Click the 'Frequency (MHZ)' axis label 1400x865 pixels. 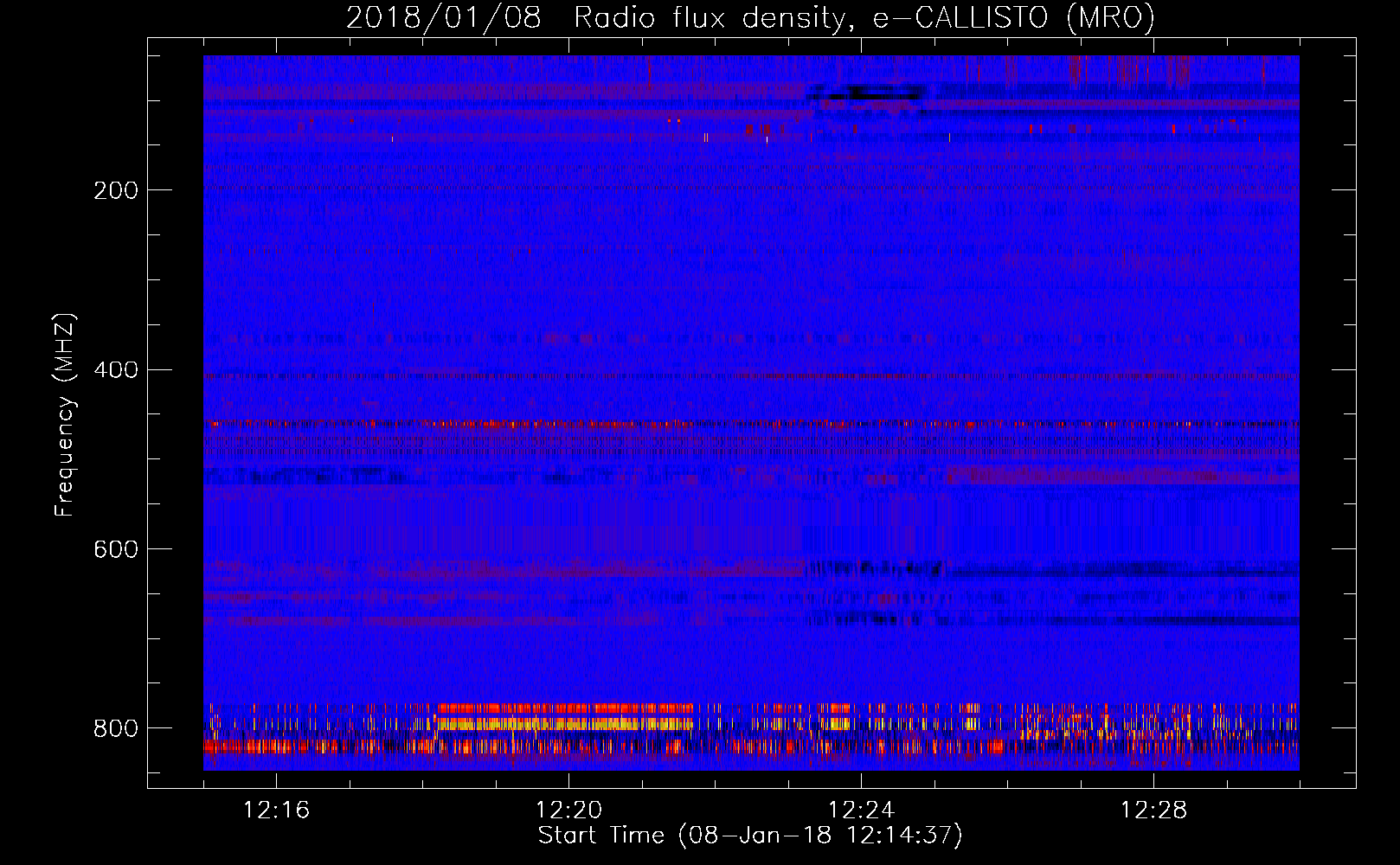pos(64,414)
